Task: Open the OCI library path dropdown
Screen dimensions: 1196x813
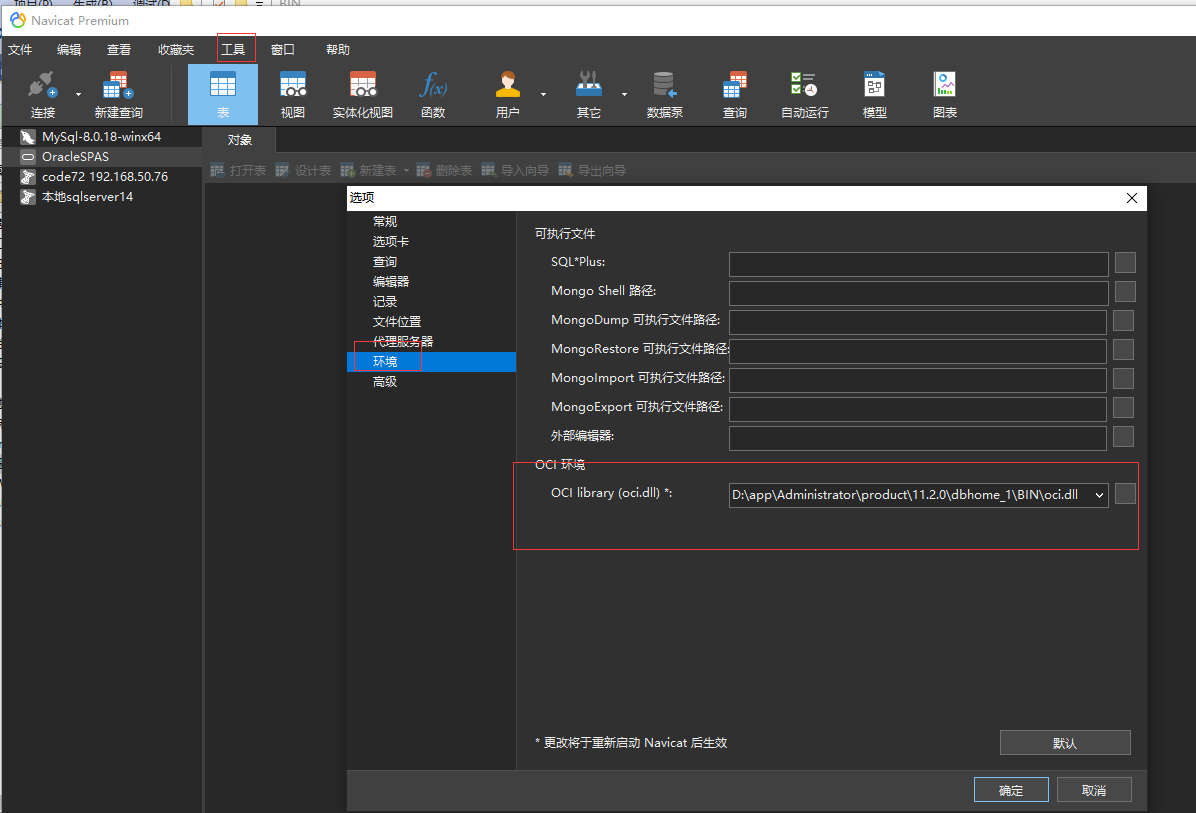Action: pos(1099,495)
